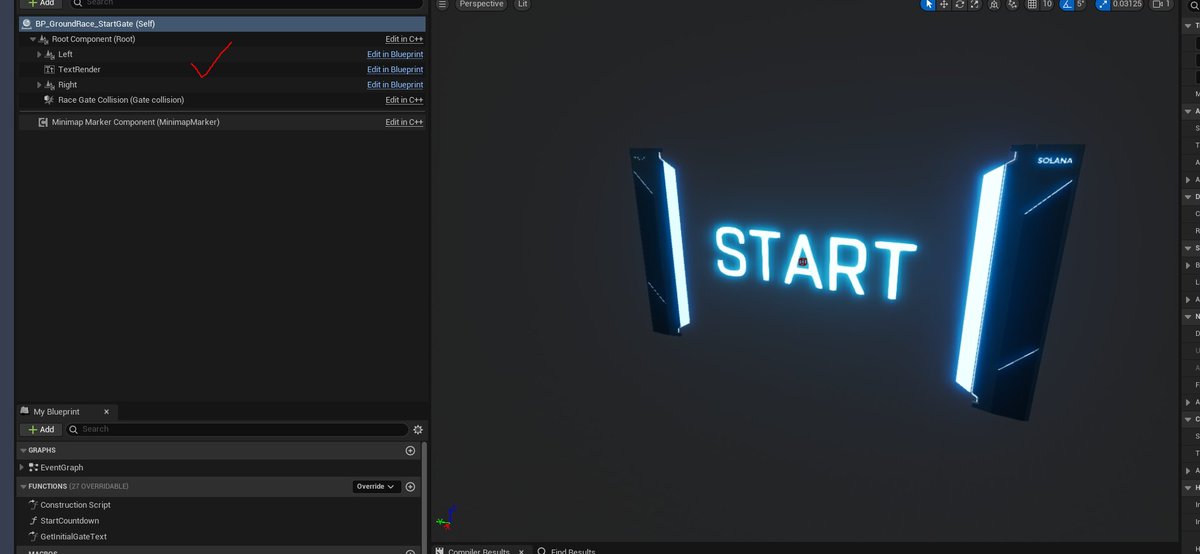Click the Race Gate Collision icon
The height and width of the screenshot is (554, 1200).
coord(49,100)
